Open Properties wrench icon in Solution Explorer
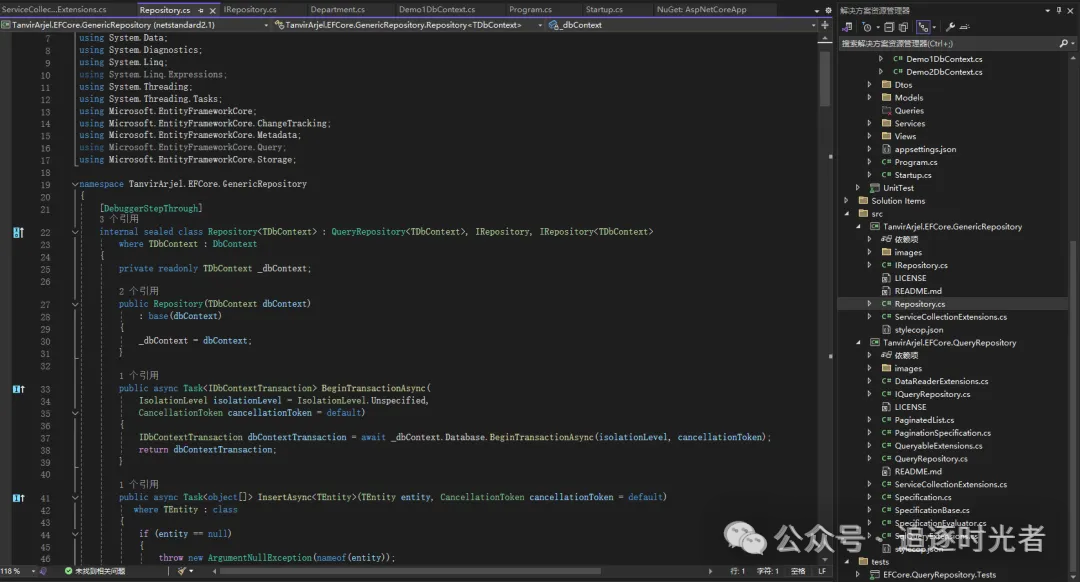 [950, 27]
